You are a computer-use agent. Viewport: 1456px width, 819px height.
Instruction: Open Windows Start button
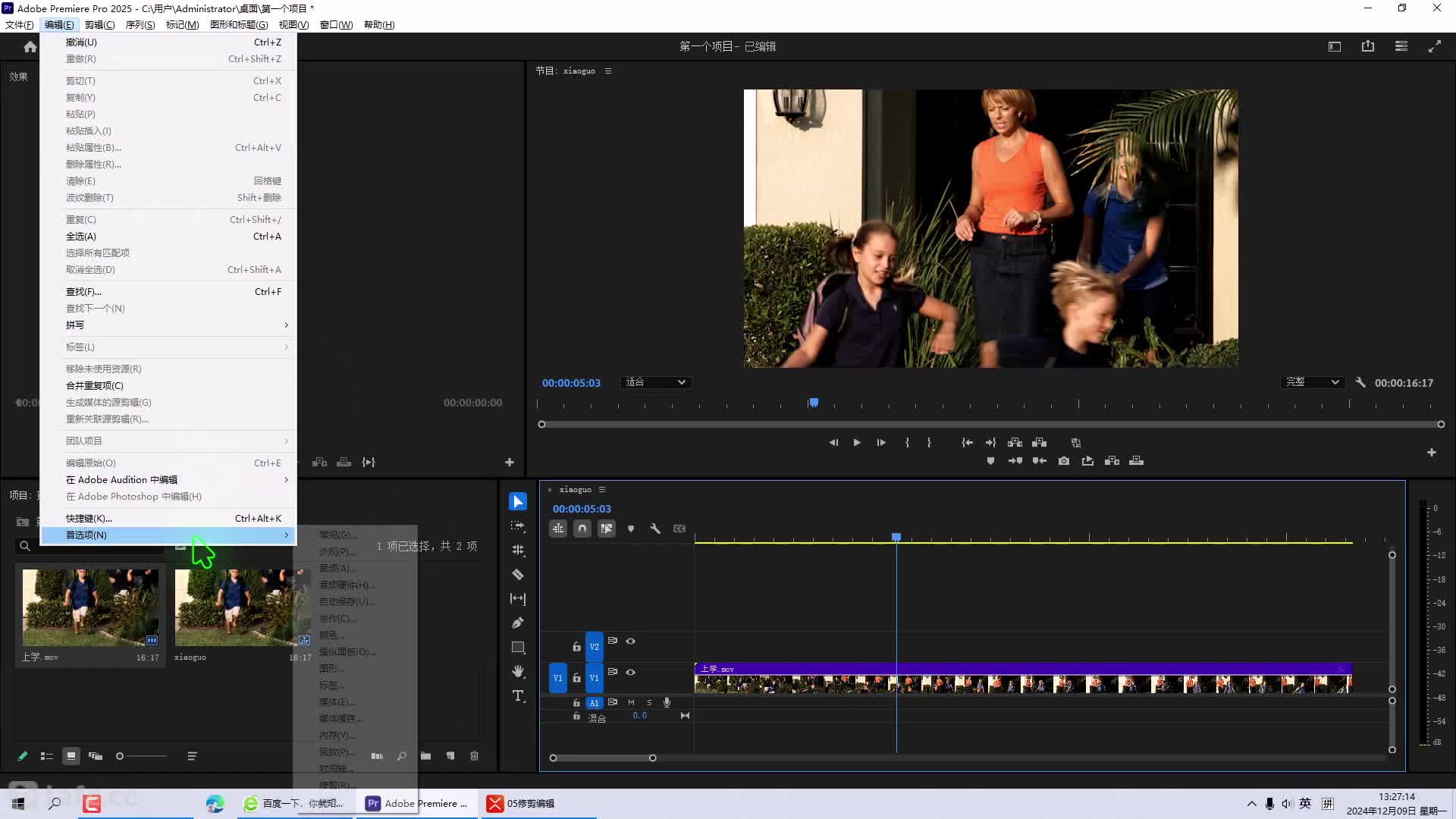18,803
